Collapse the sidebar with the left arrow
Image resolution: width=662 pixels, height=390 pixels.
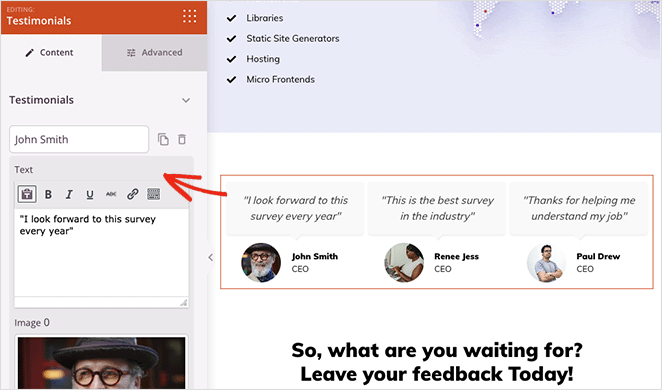210,257
